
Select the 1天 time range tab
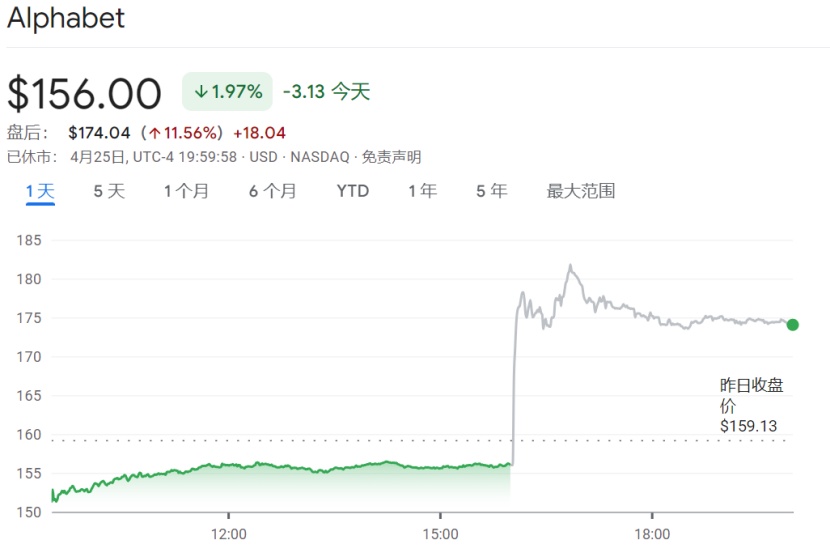coord(40,191)
